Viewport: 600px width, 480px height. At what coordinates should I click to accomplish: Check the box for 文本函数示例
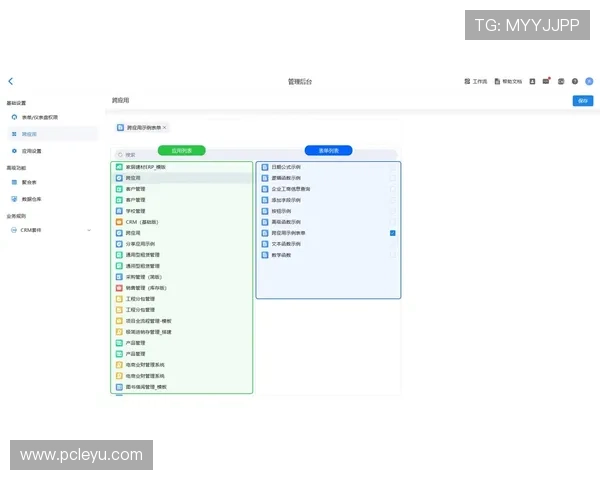pyautogui.click(x=393, y=244)
